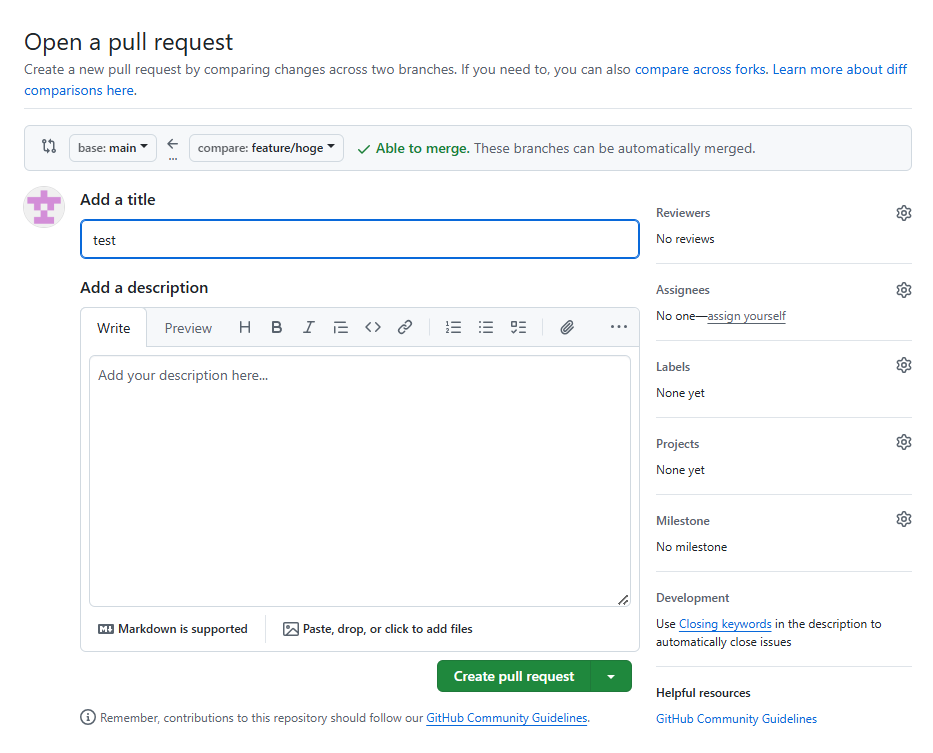Switch to the Preview tab
933x753 pixels.
point(188,328)
